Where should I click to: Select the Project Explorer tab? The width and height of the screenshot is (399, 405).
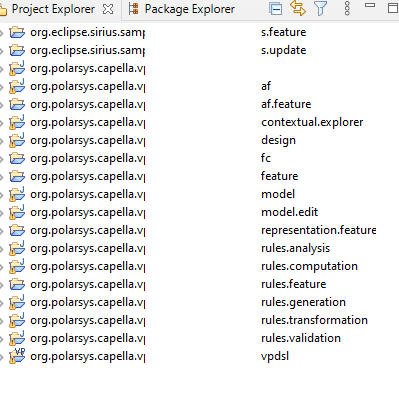tap(53, 9)
